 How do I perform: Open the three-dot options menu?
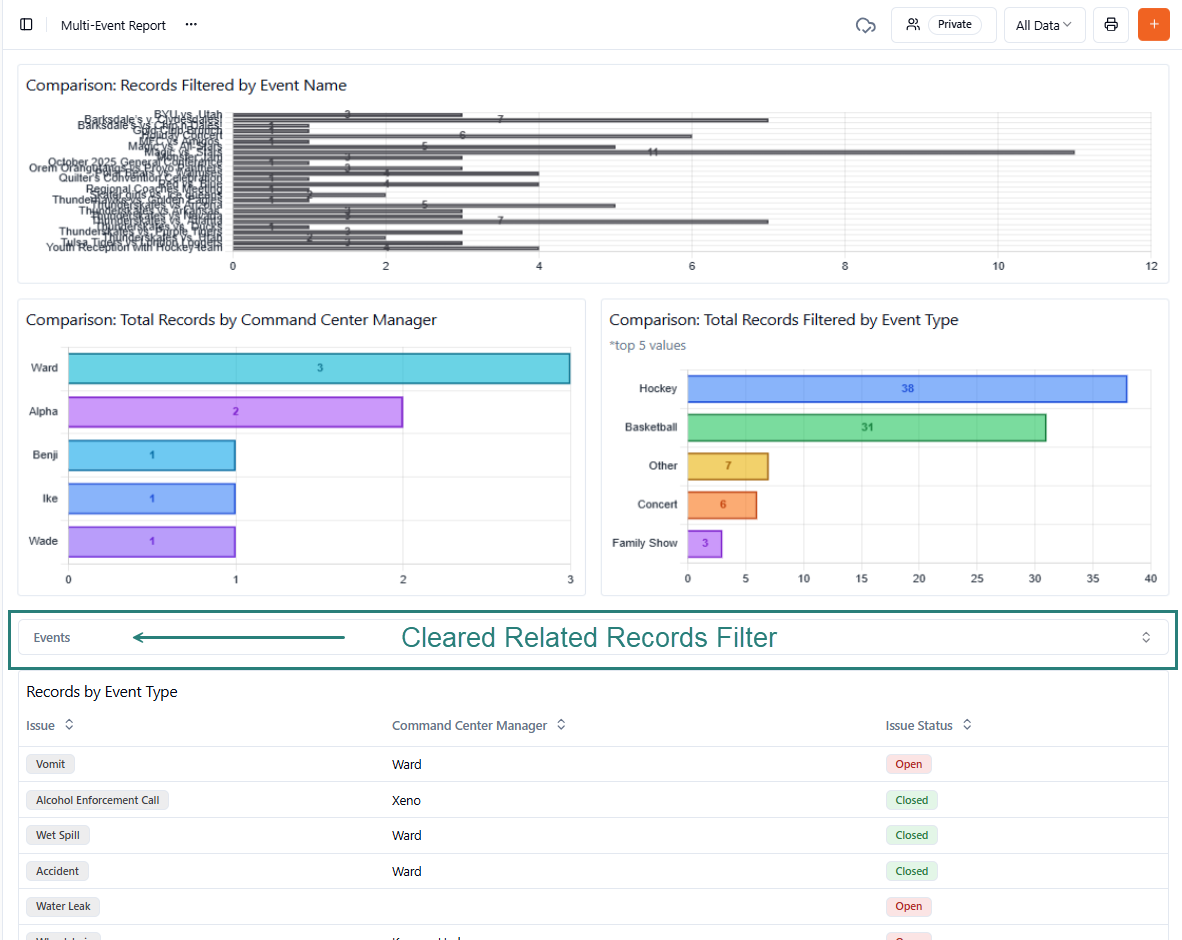[x=191, y=25]
